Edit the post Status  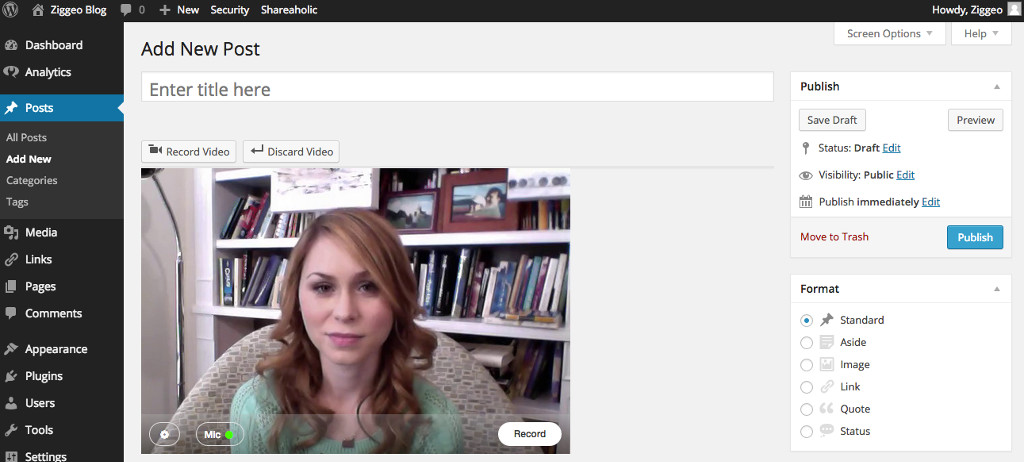click(x=891, y=148)
